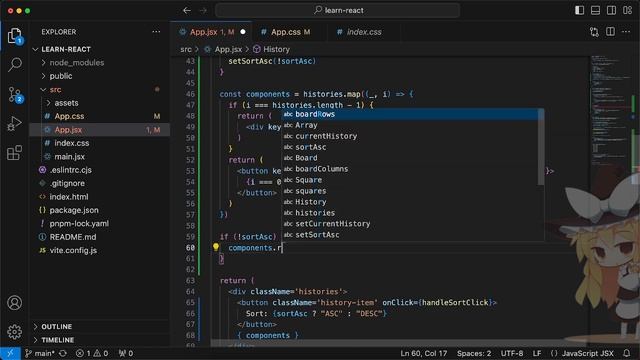
Task: Open the Customize Layout icon
Action: tap(627, 11)
